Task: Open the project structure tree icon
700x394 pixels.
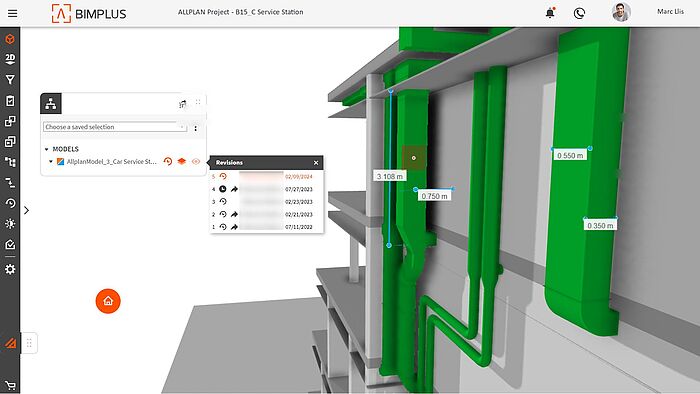Action: (51, 104)
